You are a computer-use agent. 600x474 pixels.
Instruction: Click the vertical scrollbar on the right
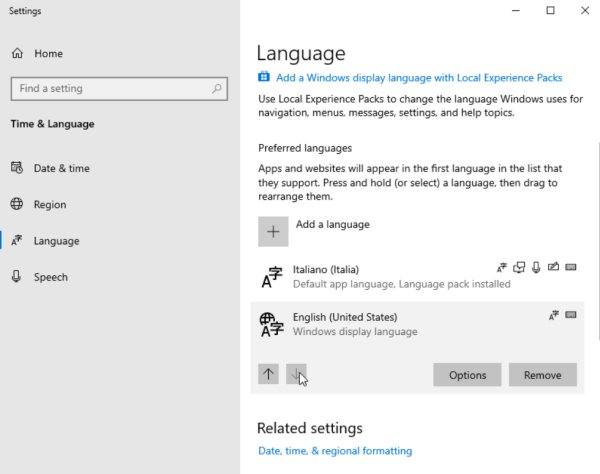pos(598,241)
